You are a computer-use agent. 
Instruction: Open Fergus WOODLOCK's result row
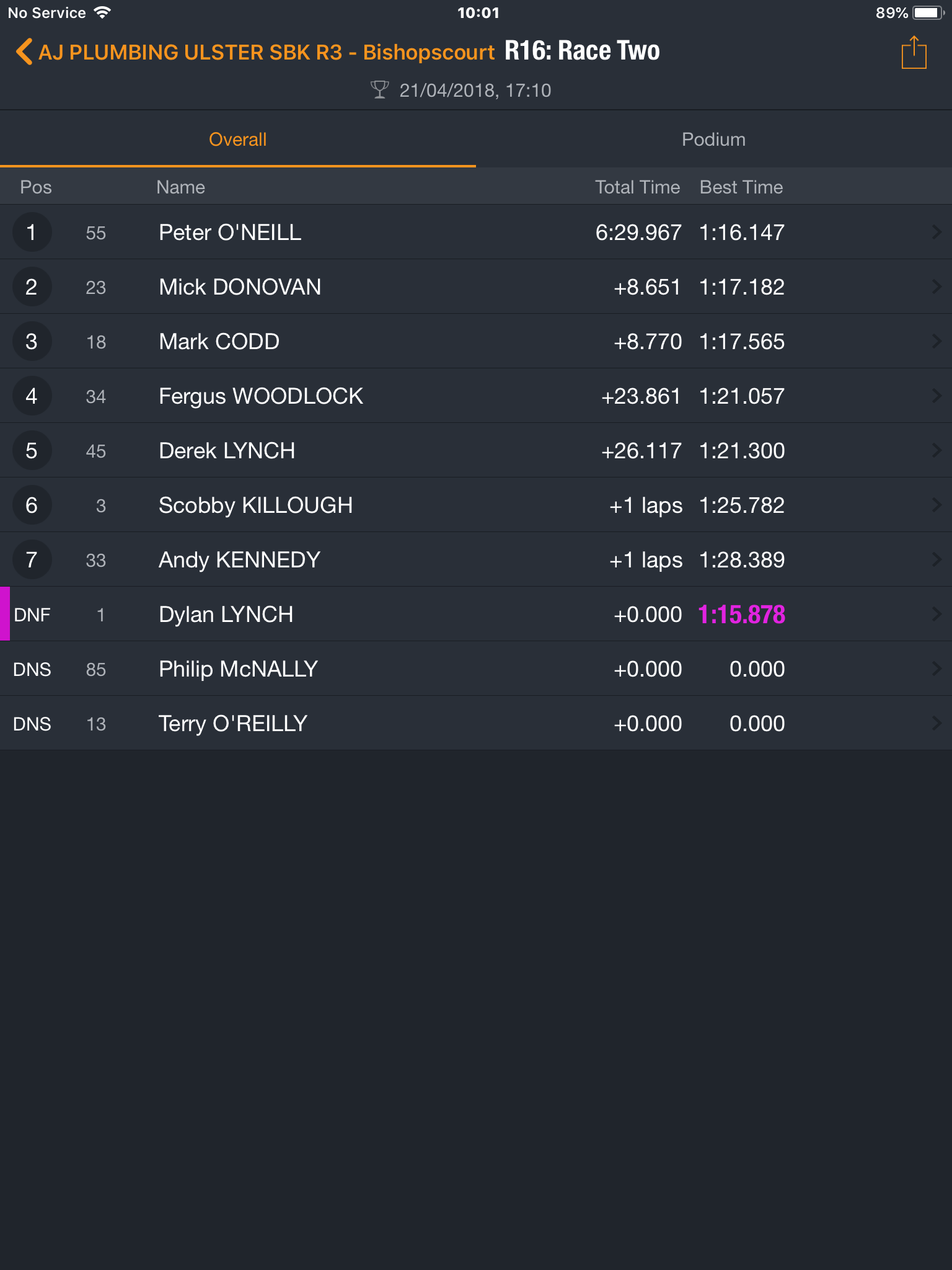click(476, 396)
